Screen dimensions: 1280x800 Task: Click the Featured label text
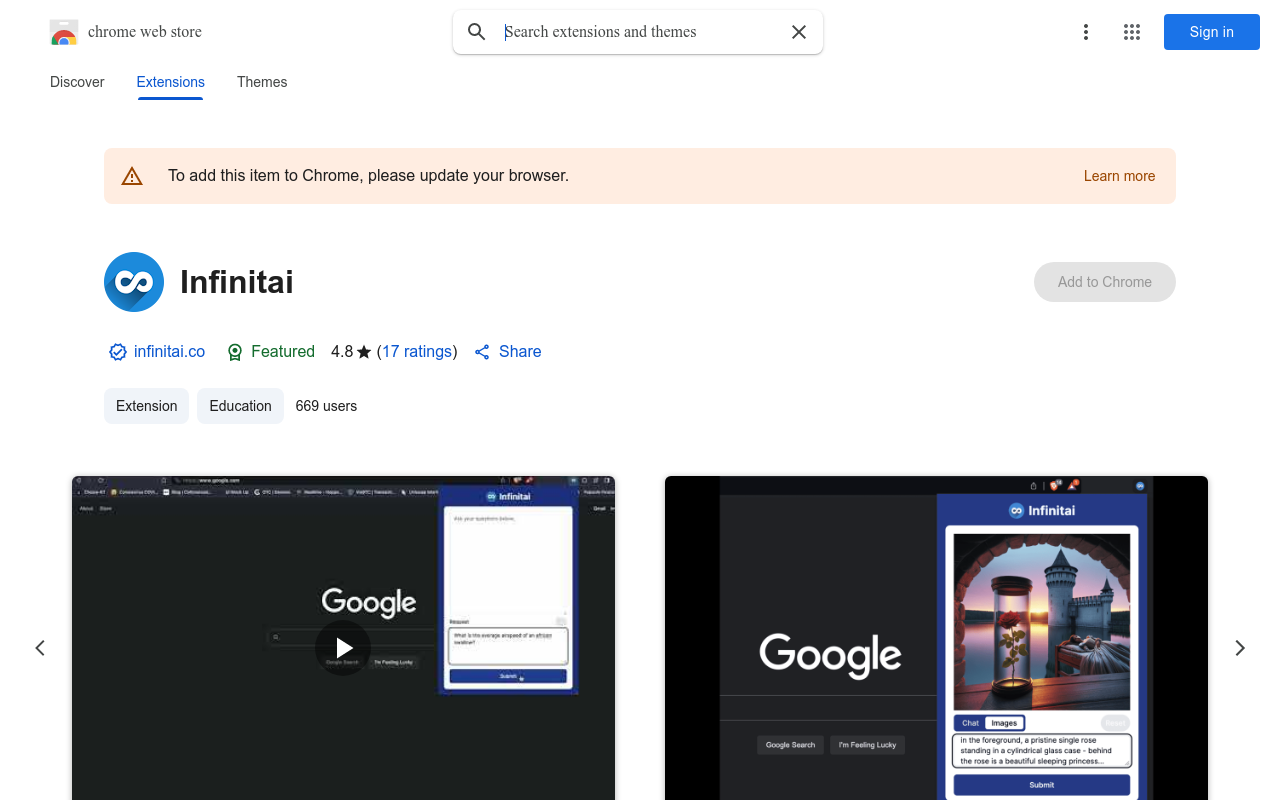(283, 352)
